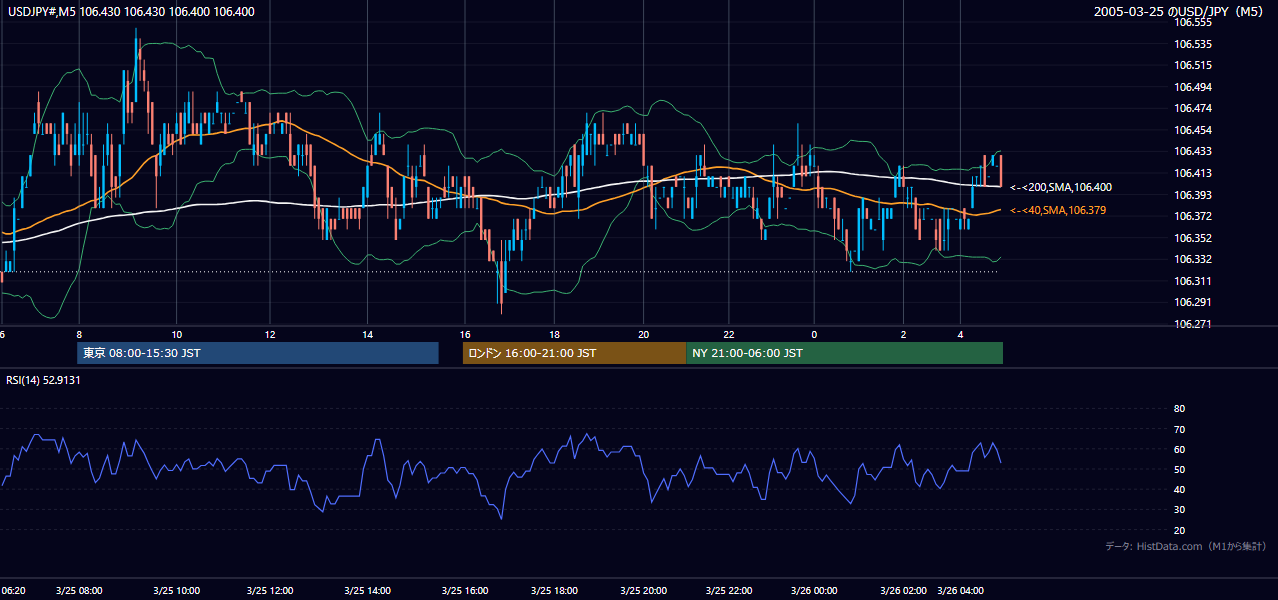This screenshot has width=1278, height=600.
Task: Click hour label 18 below price chart
Action: point(554,334)
